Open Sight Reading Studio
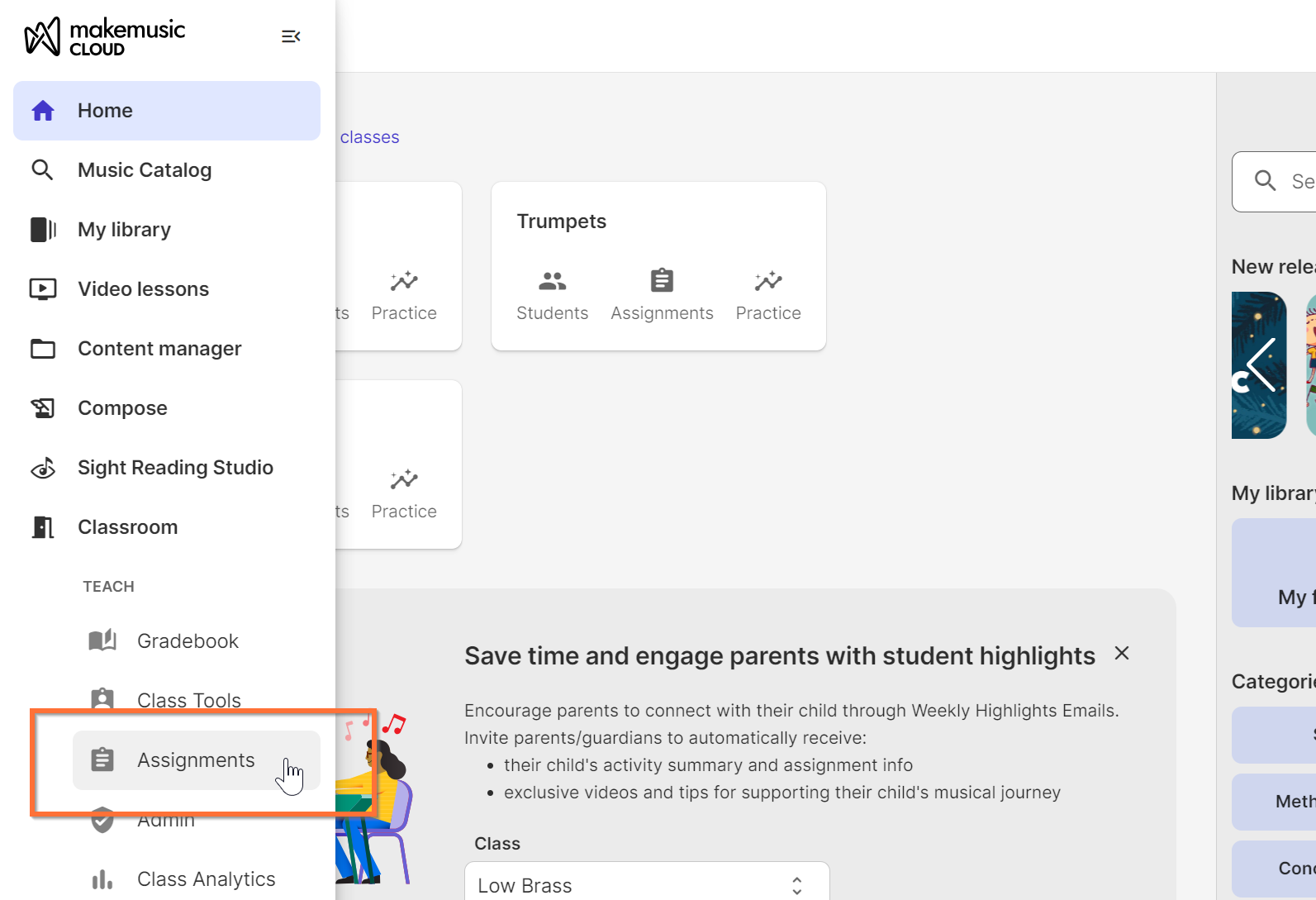The width and height of the screenshot is (1316, 900). (x=174, y=468)
